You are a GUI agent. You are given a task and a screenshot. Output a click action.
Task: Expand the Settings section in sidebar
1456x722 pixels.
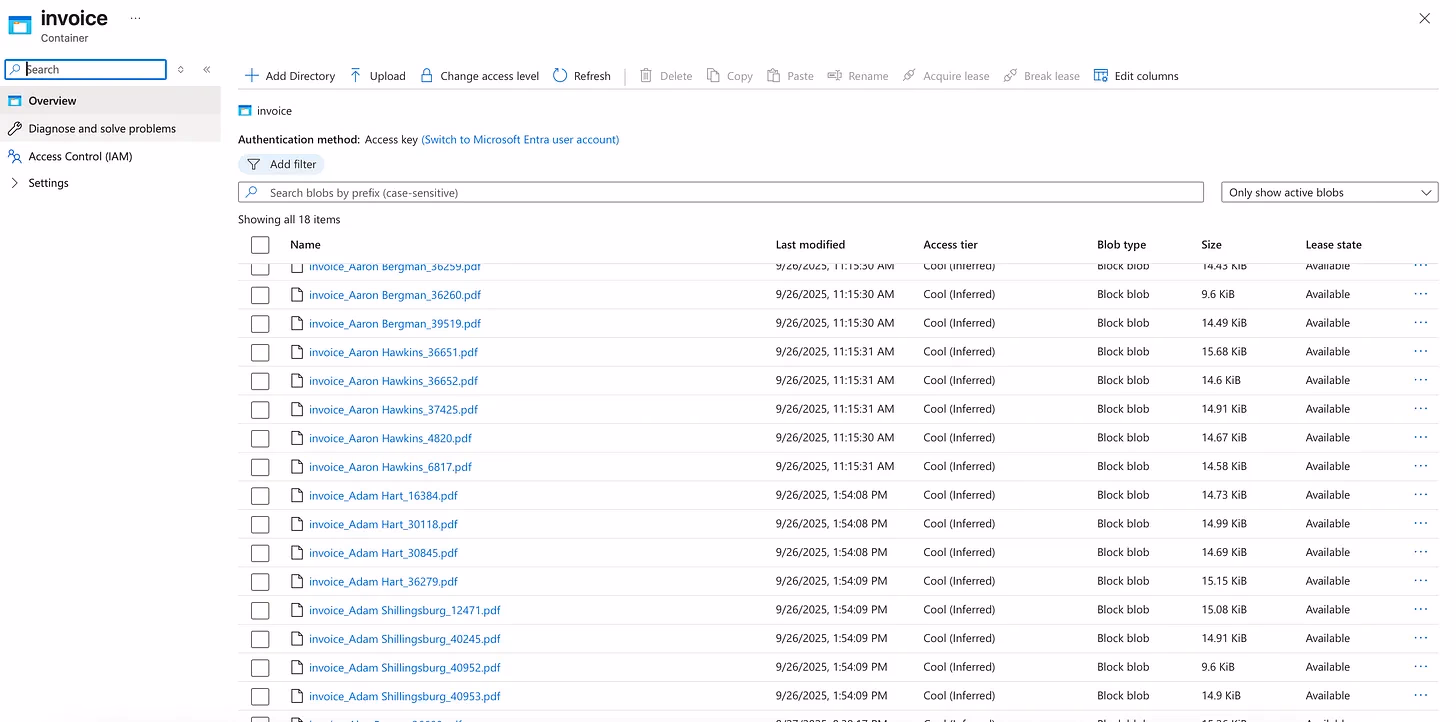(14, 183)
